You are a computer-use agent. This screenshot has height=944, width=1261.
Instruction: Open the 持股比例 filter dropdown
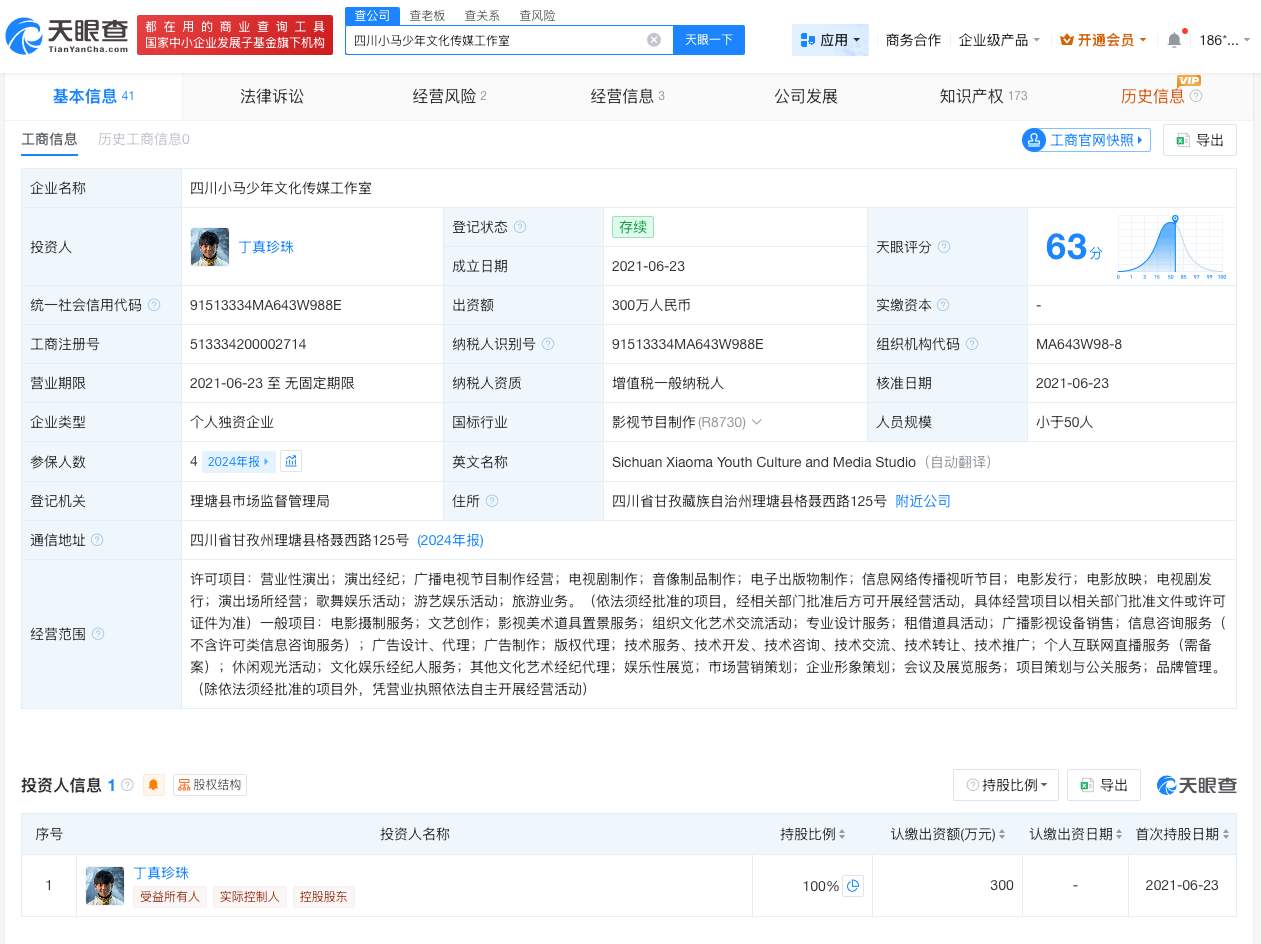click(x=1006, y=785)
